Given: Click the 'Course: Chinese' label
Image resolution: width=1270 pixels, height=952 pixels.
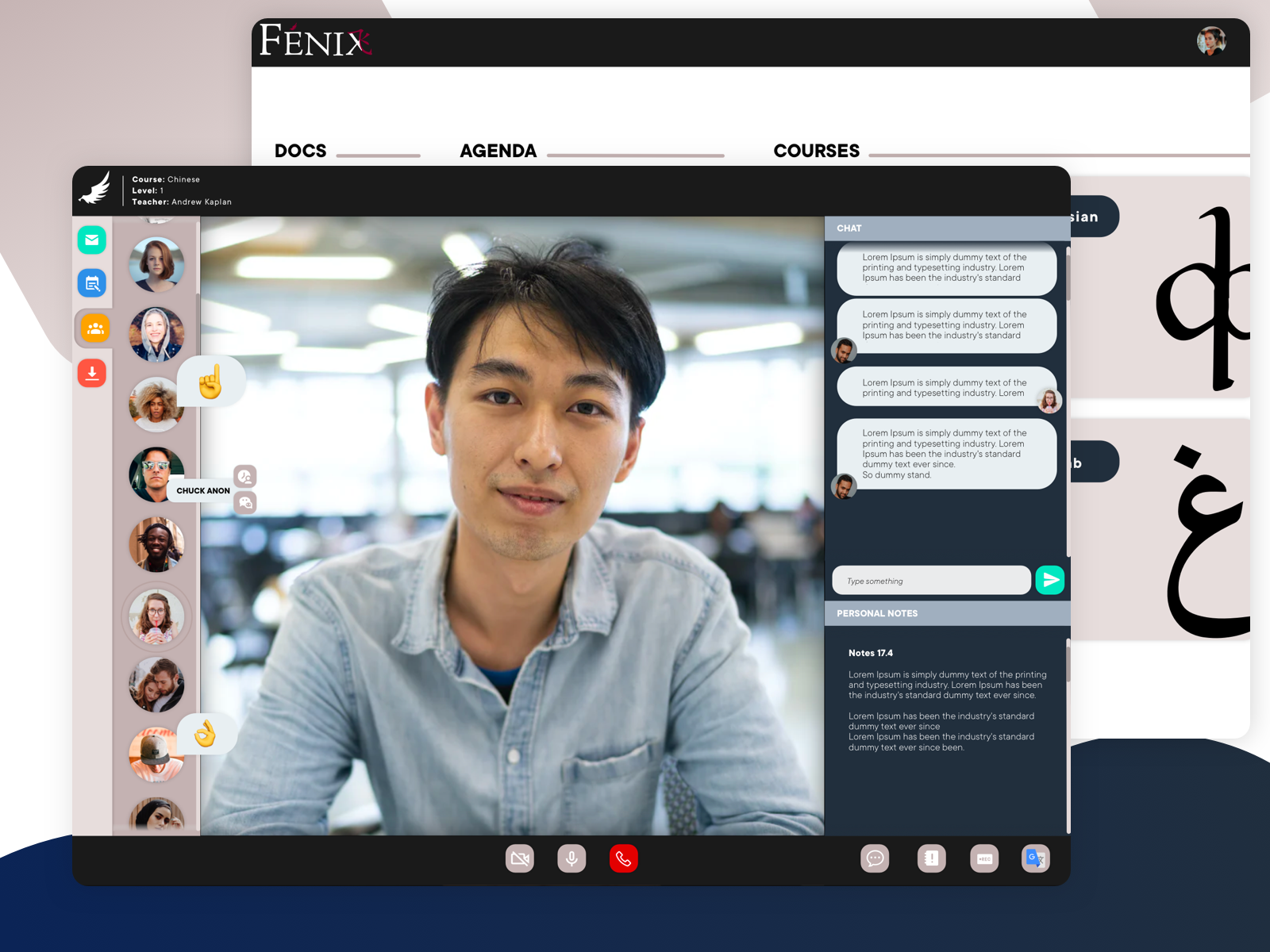Looking at the screenshot, I should click(166, 180).
